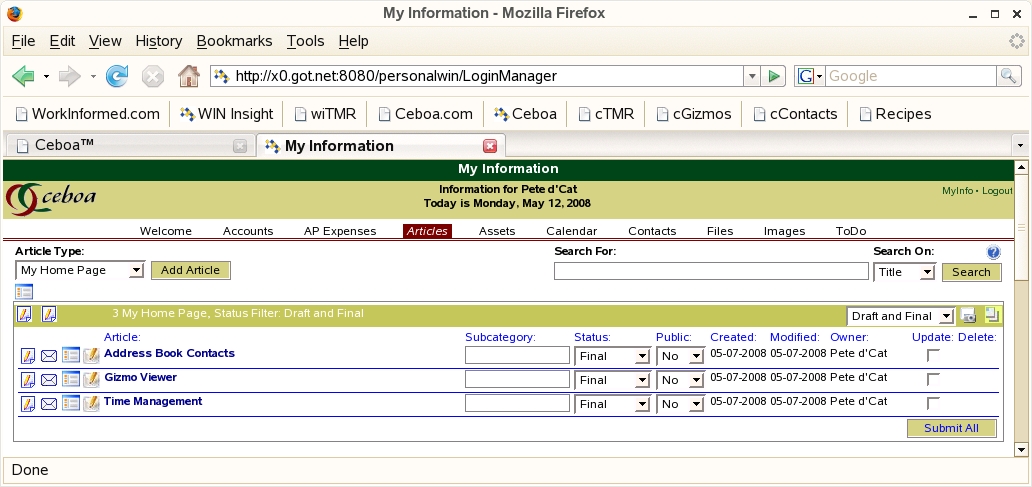Screen dimensions: 1032x487
Task: Click the list icon below Article Type
Action: pos(24,292)
